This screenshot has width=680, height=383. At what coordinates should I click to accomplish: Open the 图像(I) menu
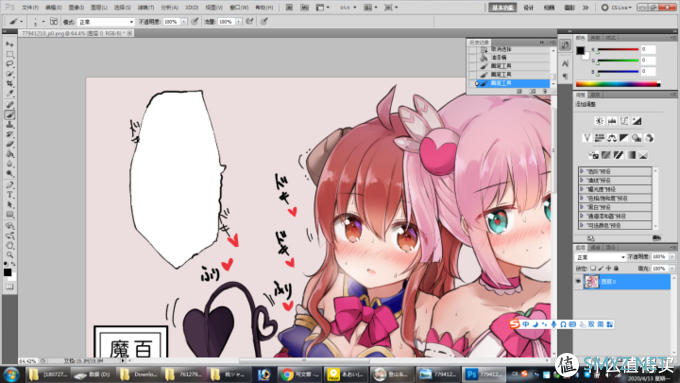76,7
